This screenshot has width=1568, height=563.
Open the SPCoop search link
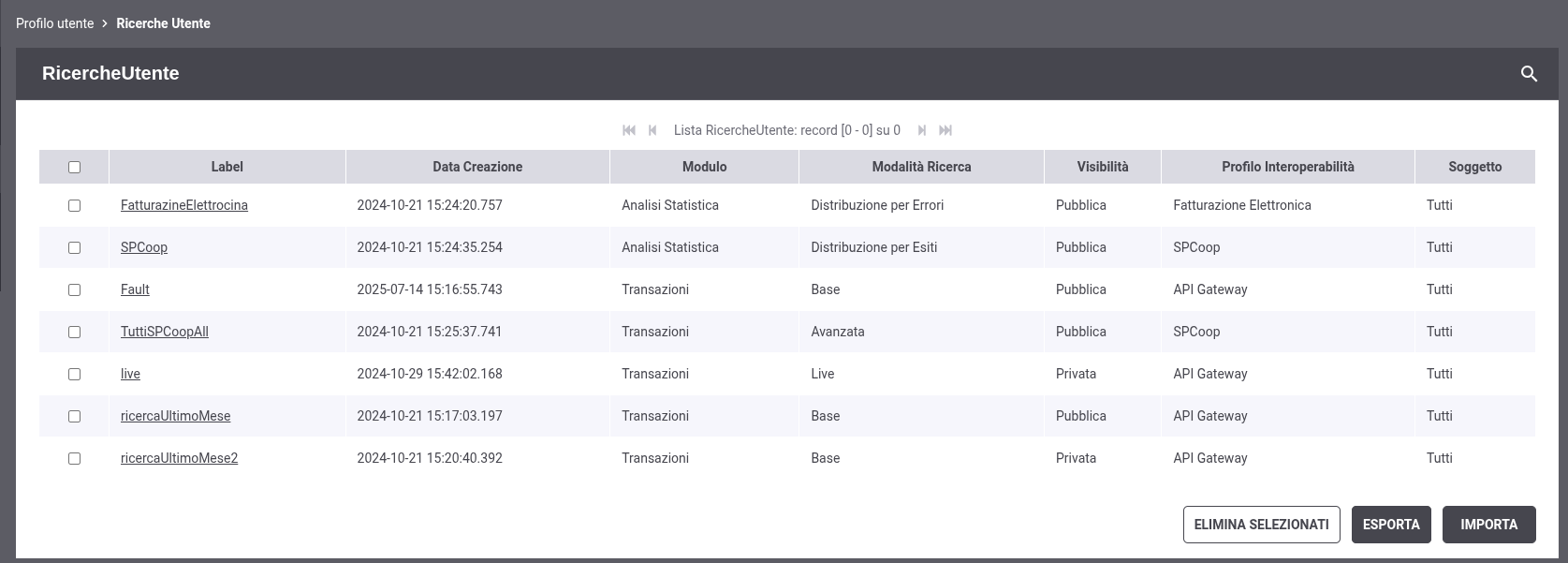pyautogui.click(x=144, y=247)
